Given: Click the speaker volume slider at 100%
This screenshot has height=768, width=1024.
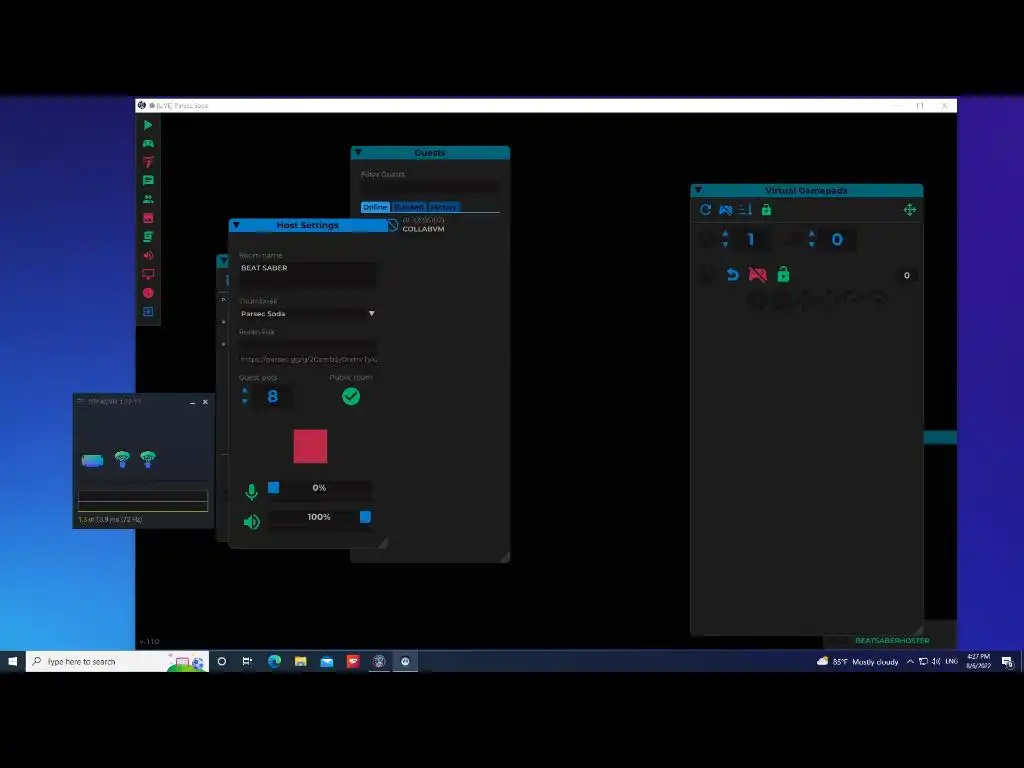Looking at the screenshot, I should coord(319,517).
